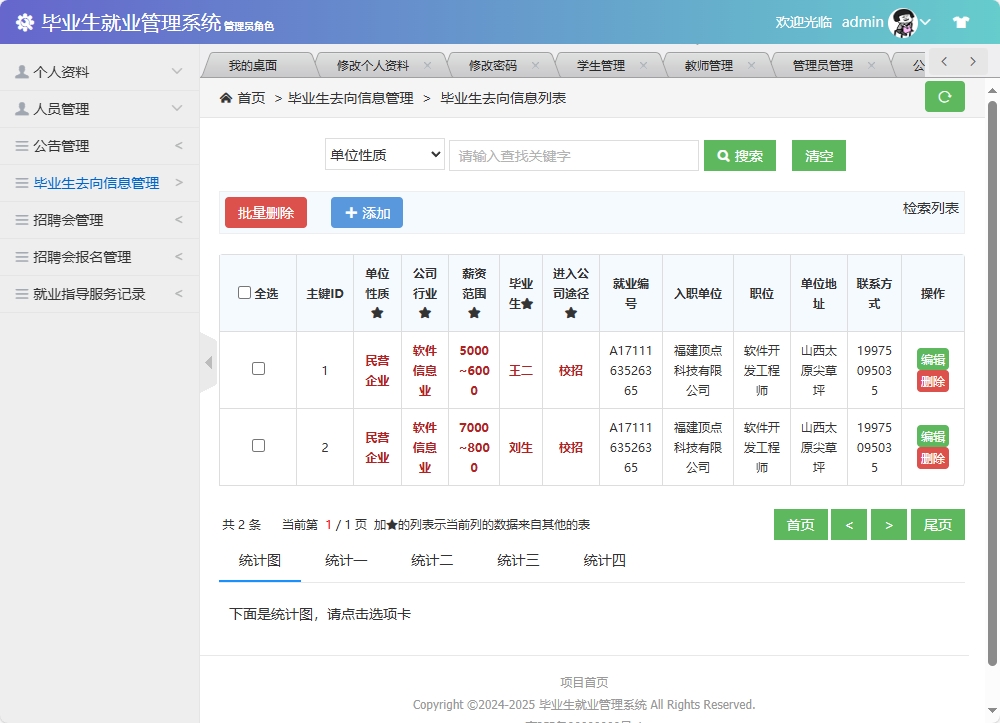The image size is (1000, 723).
Task: Click the keyword search input field
Action: click(573, 156)
